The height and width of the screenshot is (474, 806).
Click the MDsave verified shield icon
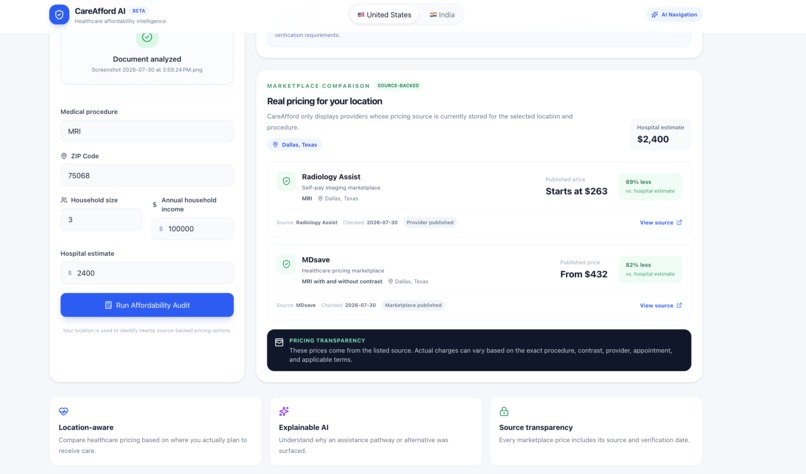click(286, 264)
